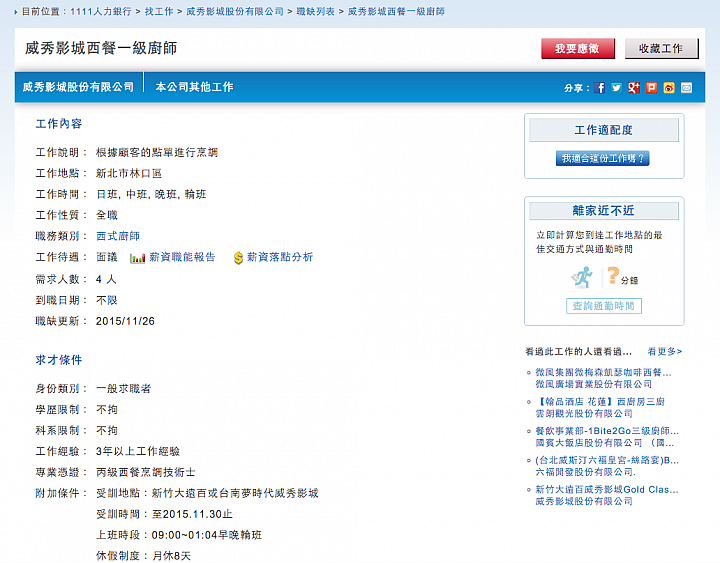The width and height of the screenshot is (720, 563).
Task: Share job on Google+ icon
Action: (634, 88)
